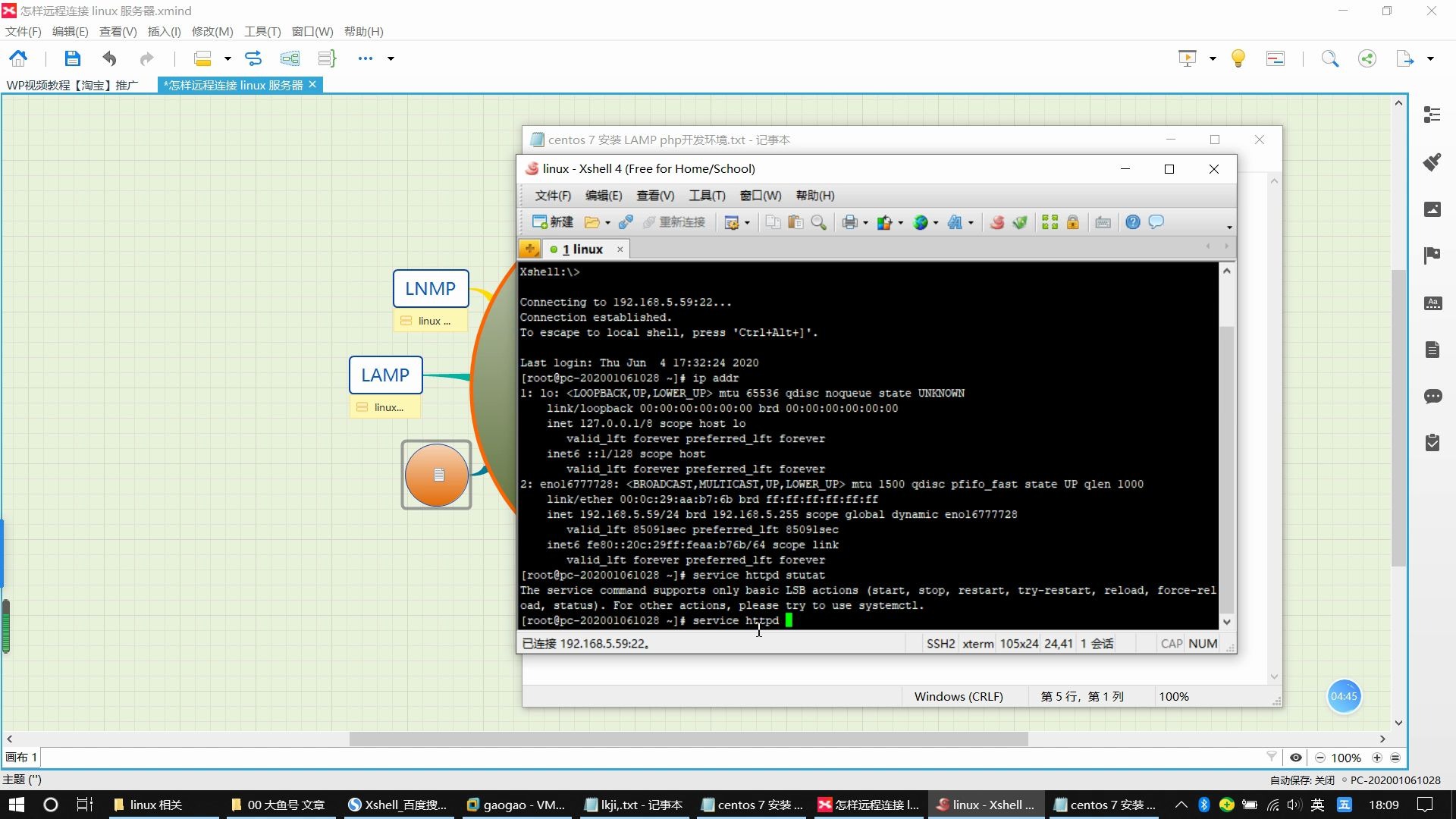Click the relationship curve icon in XMind toolbar
This screenshot has height=819, width=1456.
253,58
